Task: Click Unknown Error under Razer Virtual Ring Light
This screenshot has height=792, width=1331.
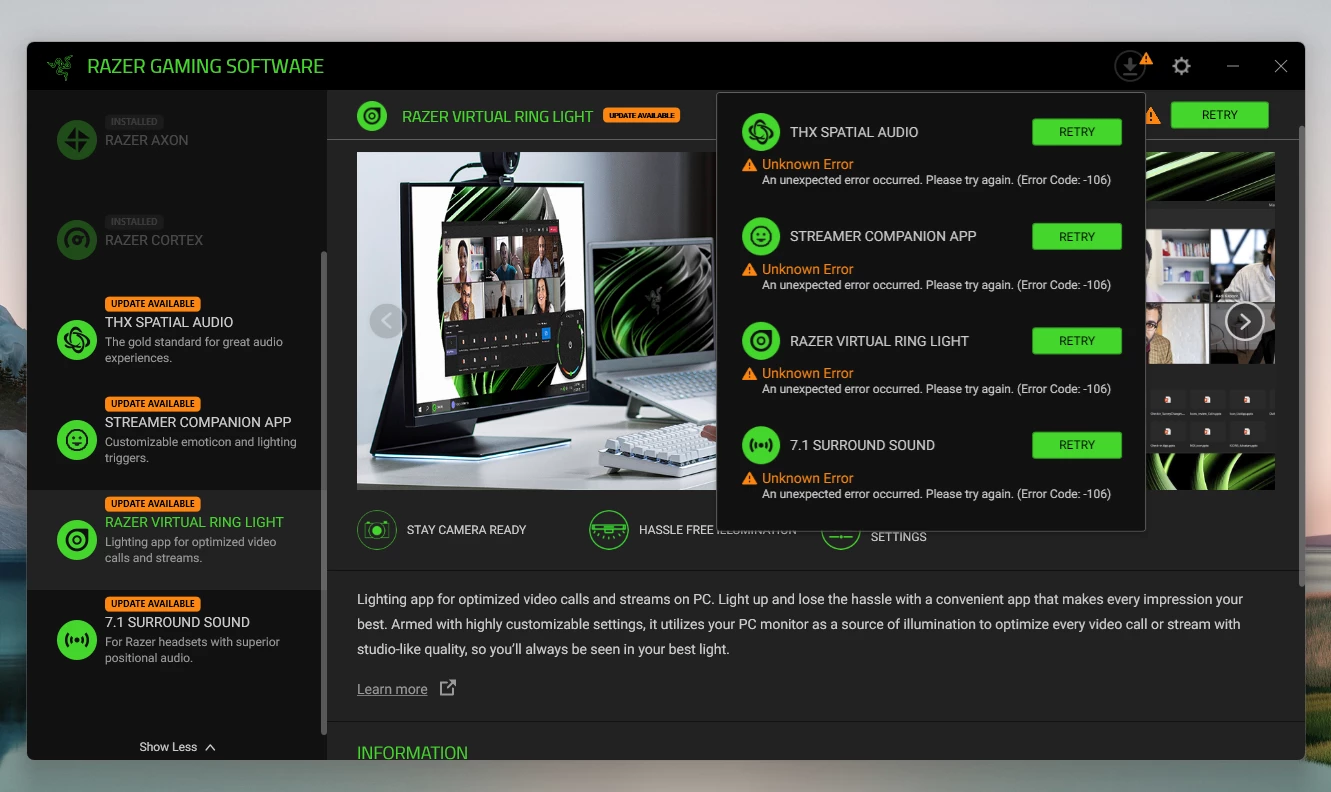Action: pyautogui.click(x=808, y=373)
